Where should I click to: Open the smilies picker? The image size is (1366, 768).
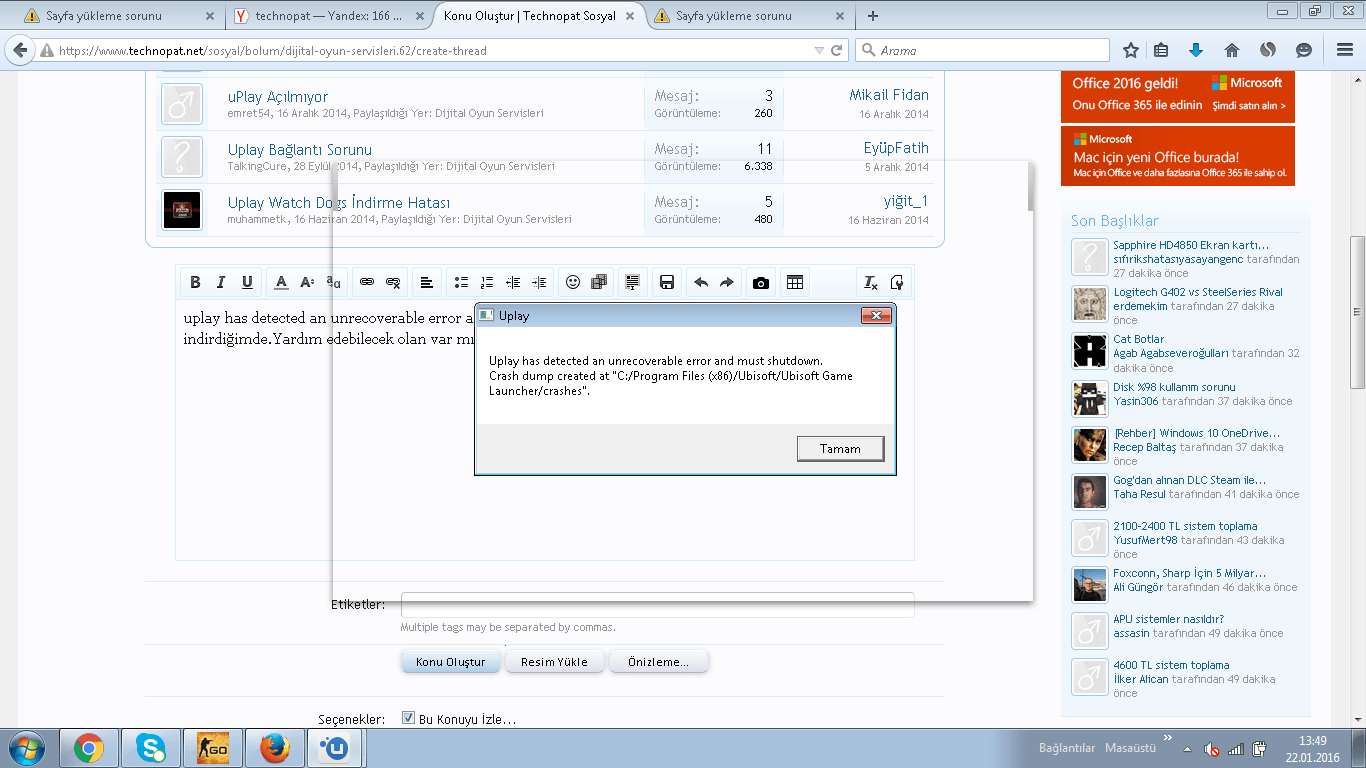(573, 283)
